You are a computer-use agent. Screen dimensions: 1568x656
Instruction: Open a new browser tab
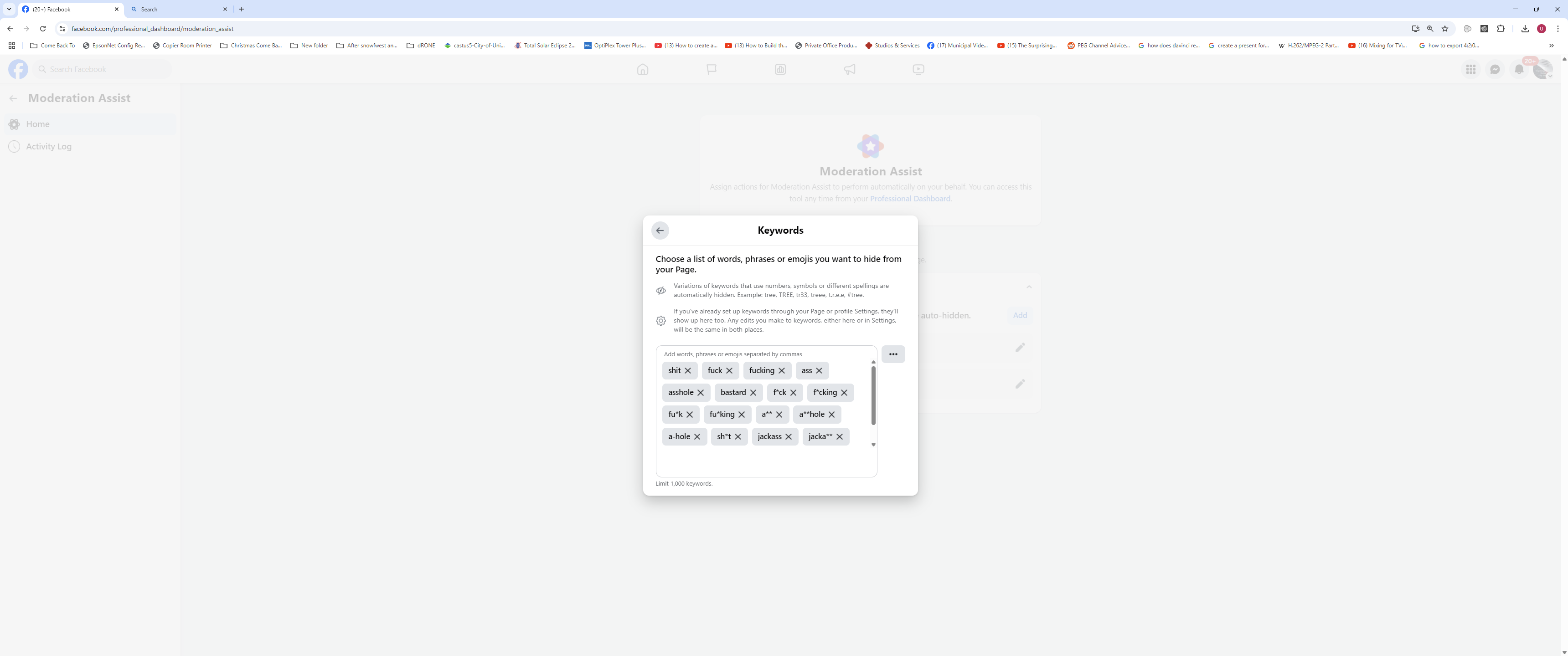(x=242, y=9)
